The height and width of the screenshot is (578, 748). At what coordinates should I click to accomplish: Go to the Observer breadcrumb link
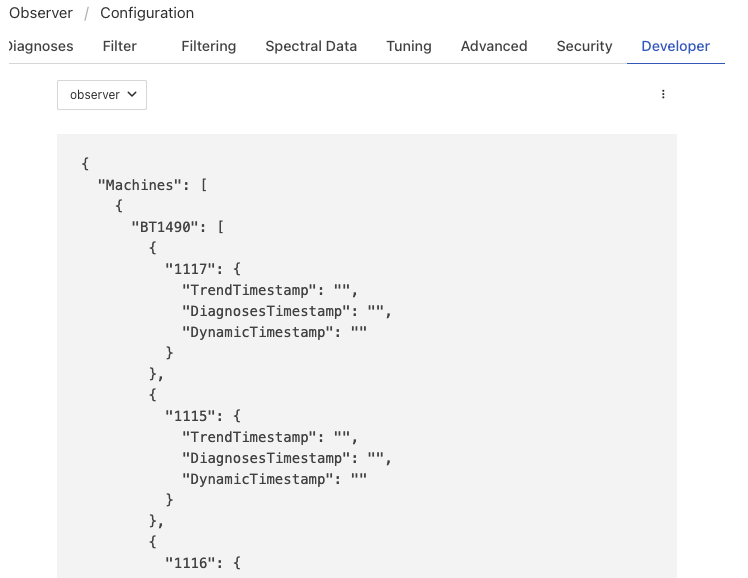pyautogui.click(x=40, y=13)
